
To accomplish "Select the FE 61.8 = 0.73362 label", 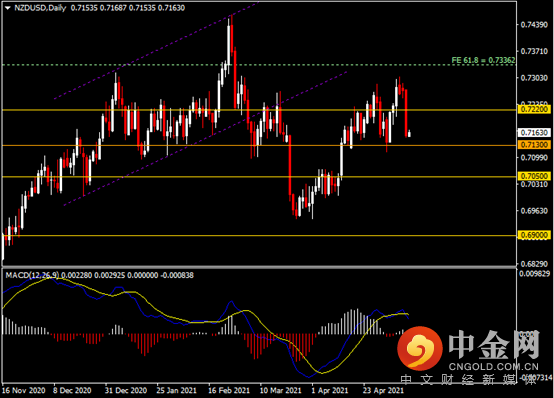I will point(483,60).
